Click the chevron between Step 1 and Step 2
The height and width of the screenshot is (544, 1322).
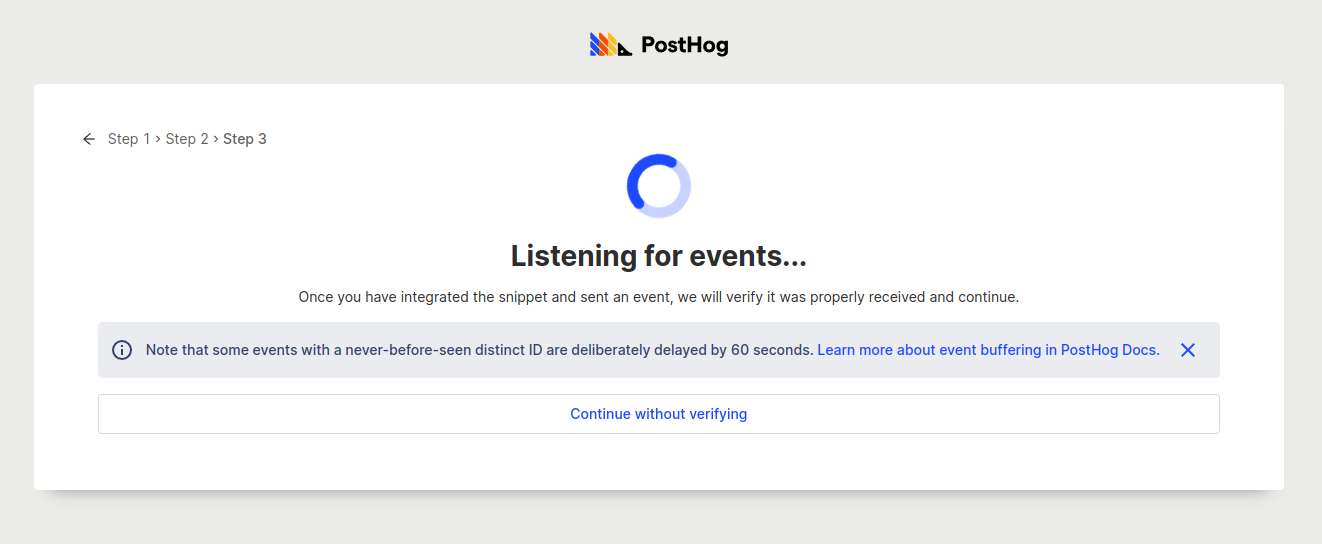point(159,139)
